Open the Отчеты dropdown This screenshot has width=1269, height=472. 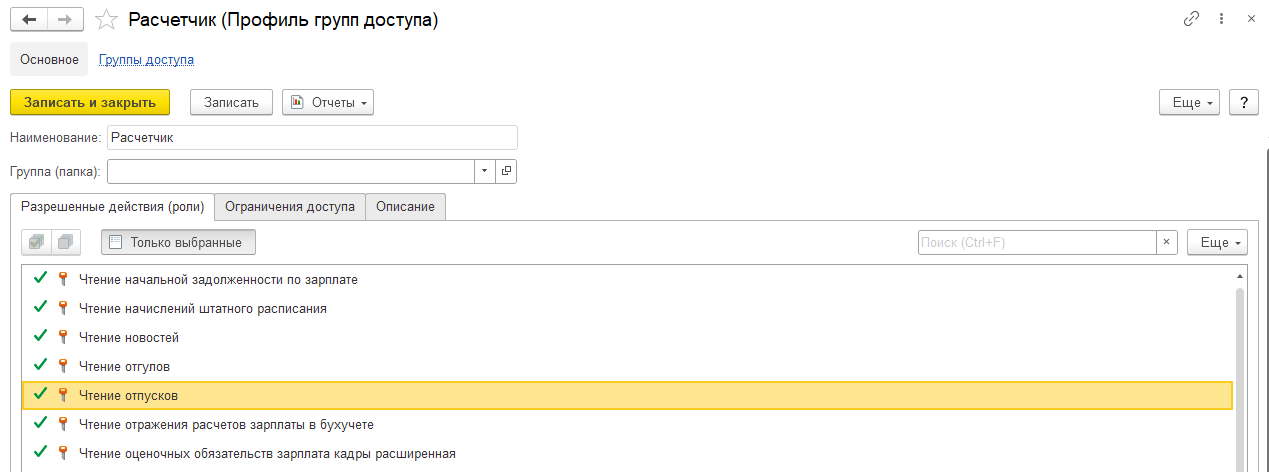tap(328, 102)
